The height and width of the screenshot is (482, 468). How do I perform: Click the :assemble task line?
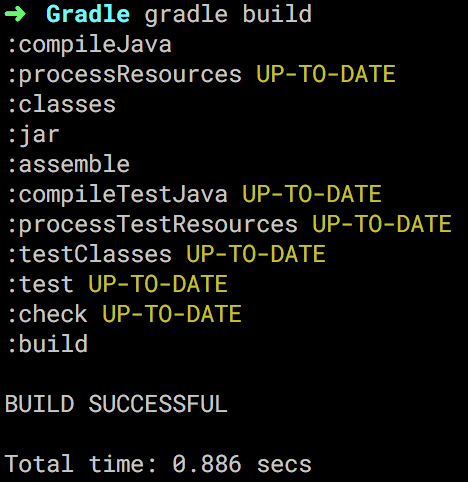pos(68,164)
